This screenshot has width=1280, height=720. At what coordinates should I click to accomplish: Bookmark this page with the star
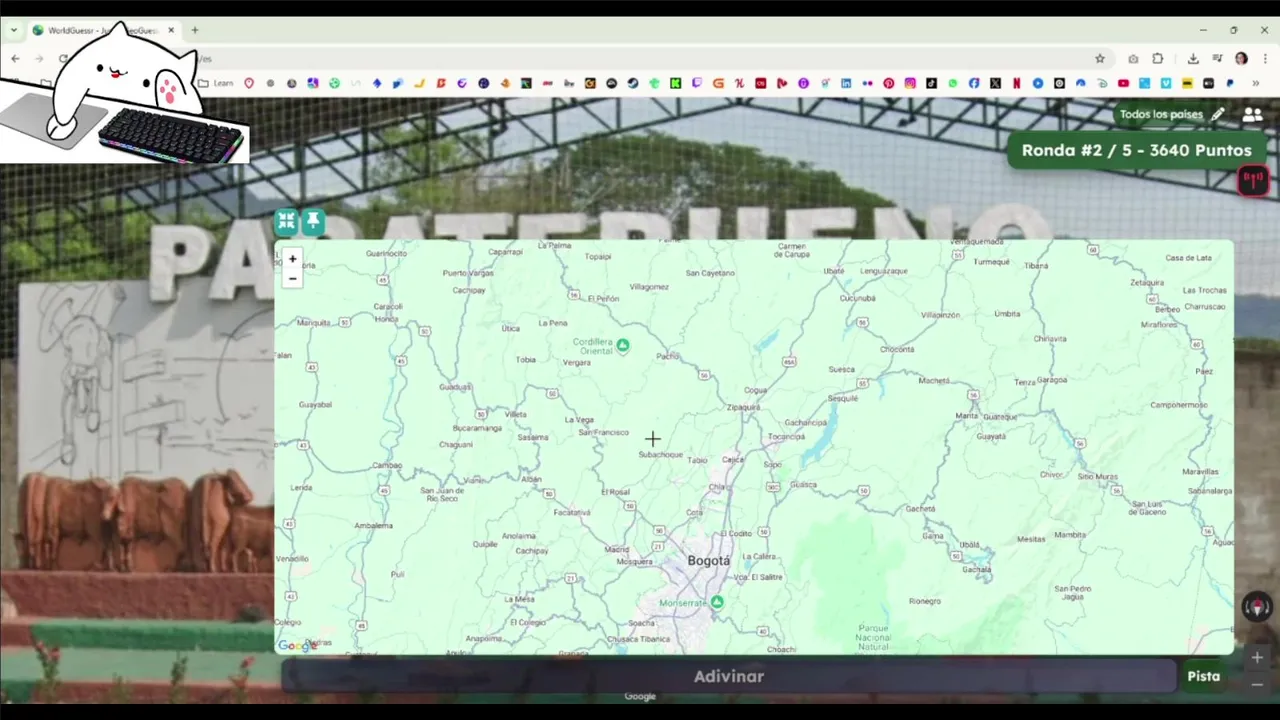(1100, 59)
